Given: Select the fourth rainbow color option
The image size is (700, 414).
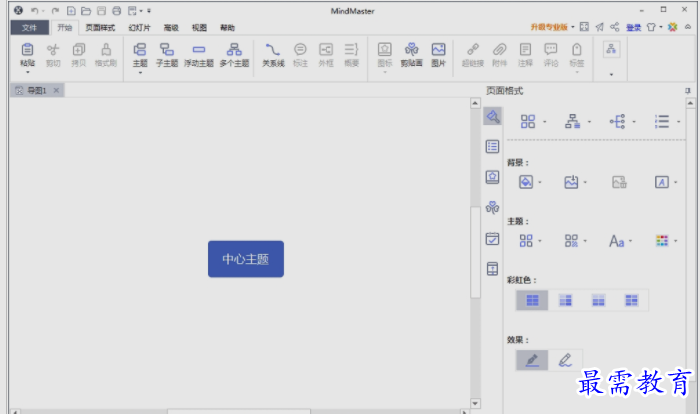Looking at the screenshot, I should tap(631, 300).
